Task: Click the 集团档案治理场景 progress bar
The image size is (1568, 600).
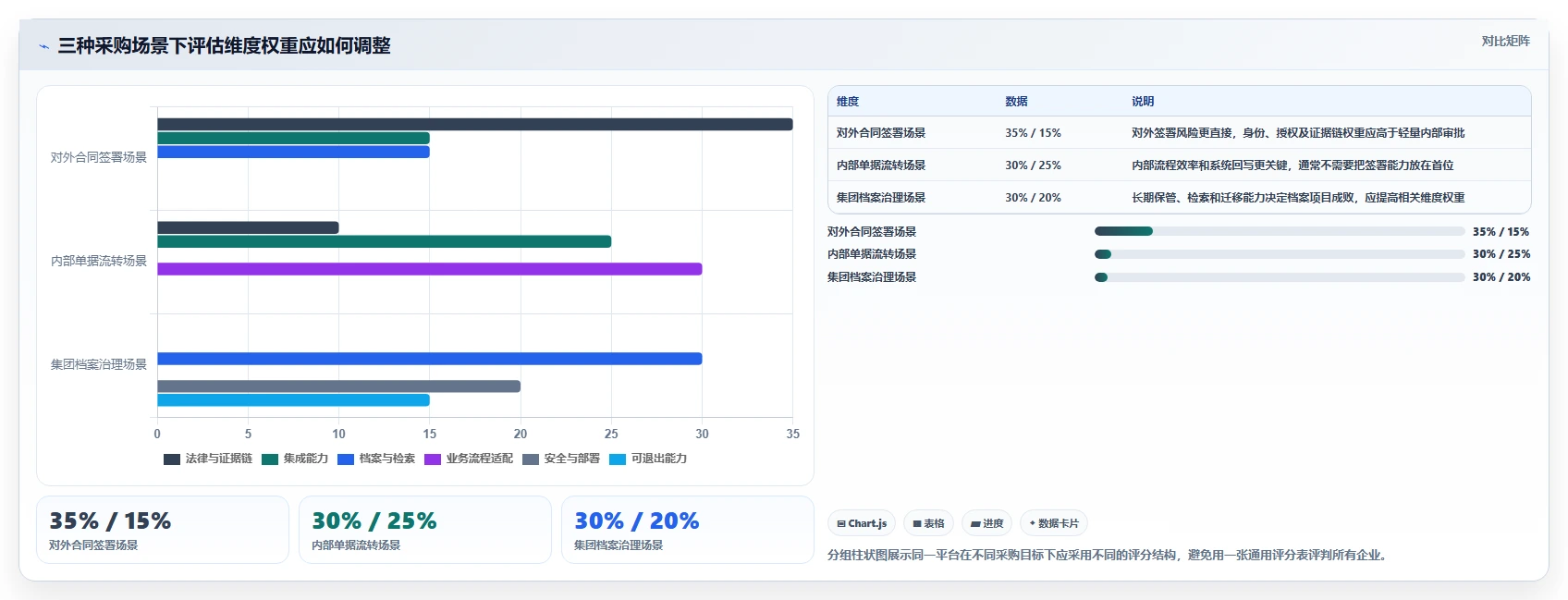Action: point(1280,277)
